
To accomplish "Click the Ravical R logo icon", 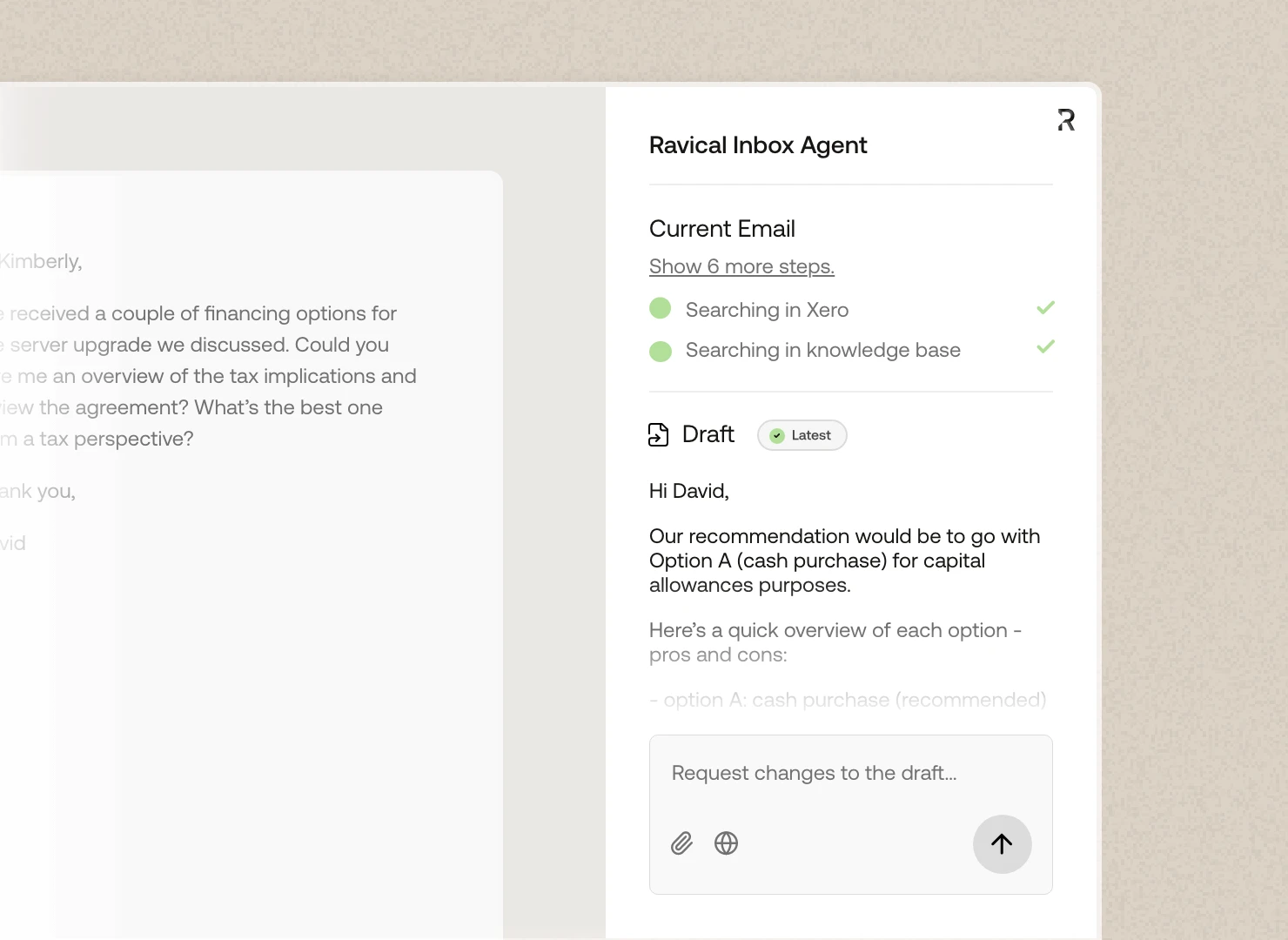I will pos(1066,120).
